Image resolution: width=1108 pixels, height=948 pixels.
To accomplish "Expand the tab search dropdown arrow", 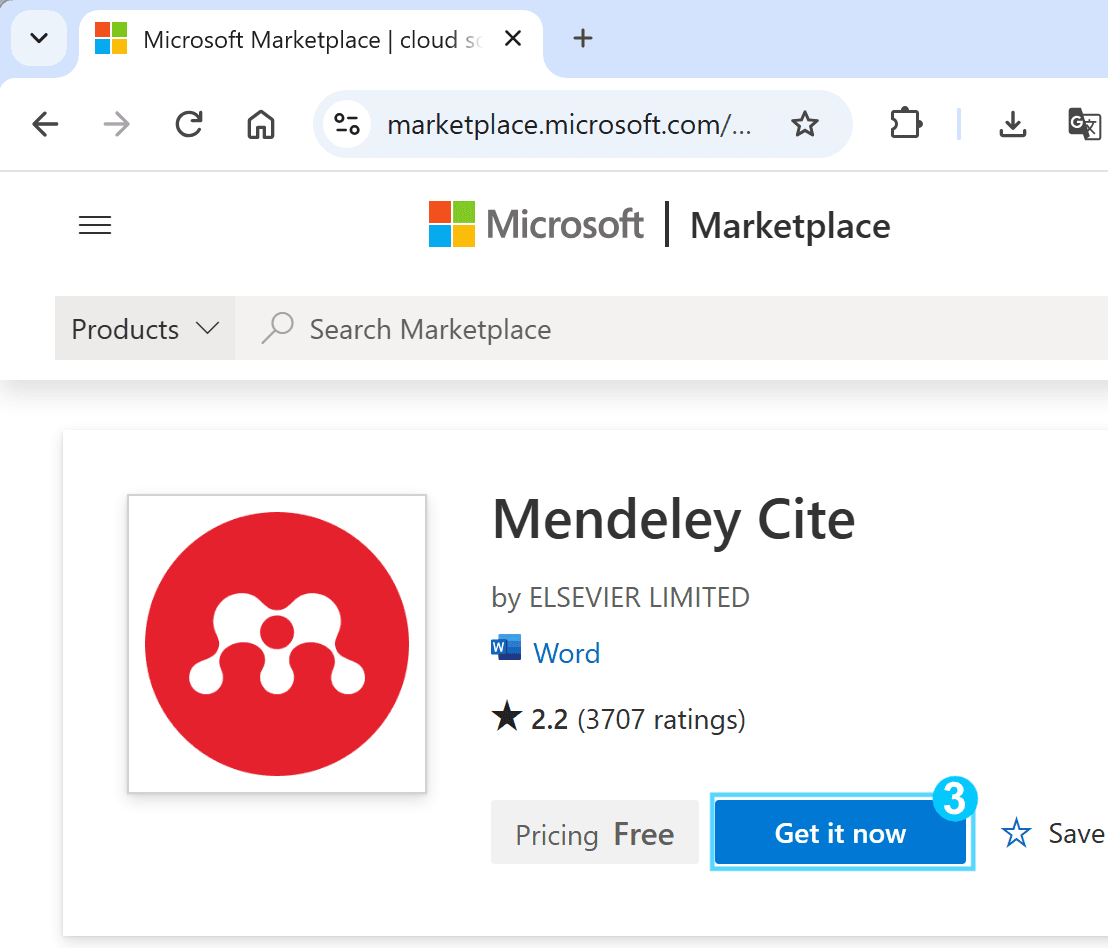I will pos(40,38).
